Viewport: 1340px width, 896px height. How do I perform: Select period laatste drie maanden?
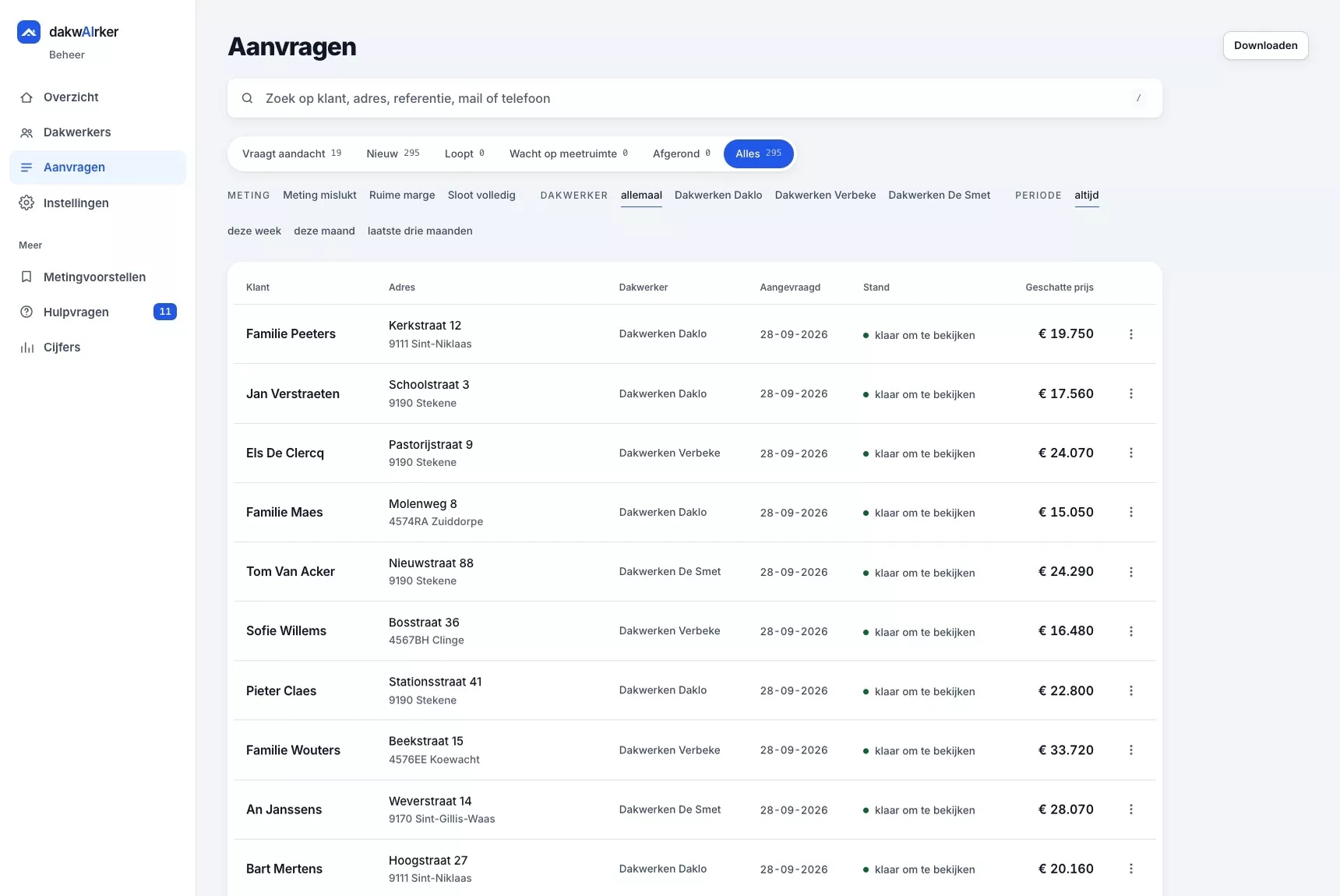pyautogui.click(x=420, y=231)
